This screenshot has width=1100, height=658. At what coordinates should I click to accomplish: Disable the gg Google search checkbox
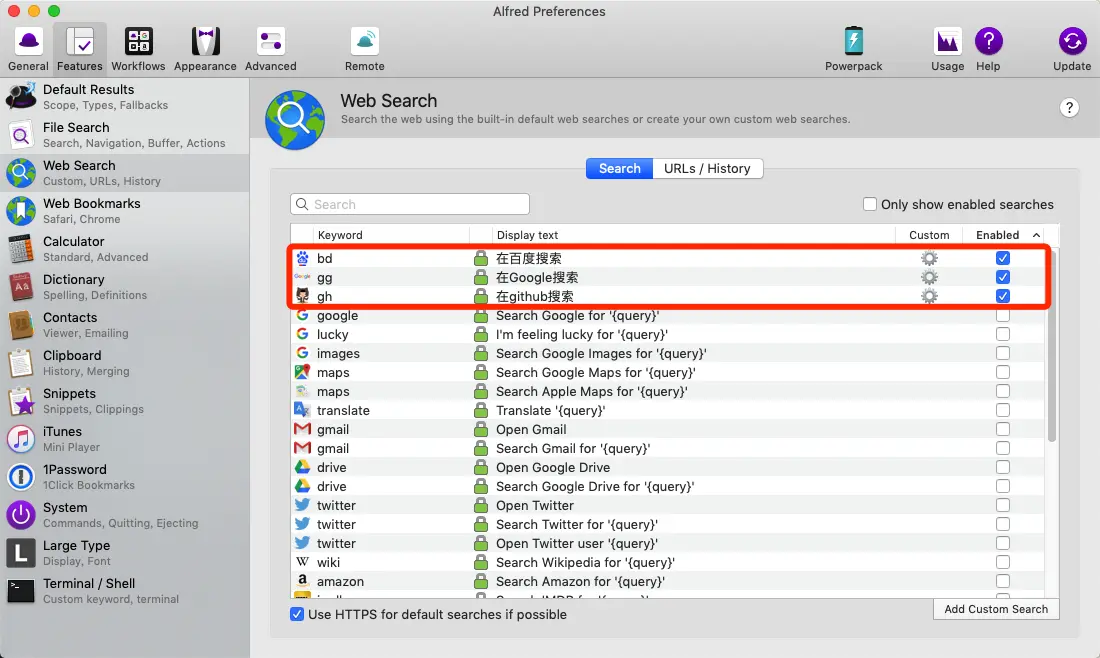tap(1002, 277)
